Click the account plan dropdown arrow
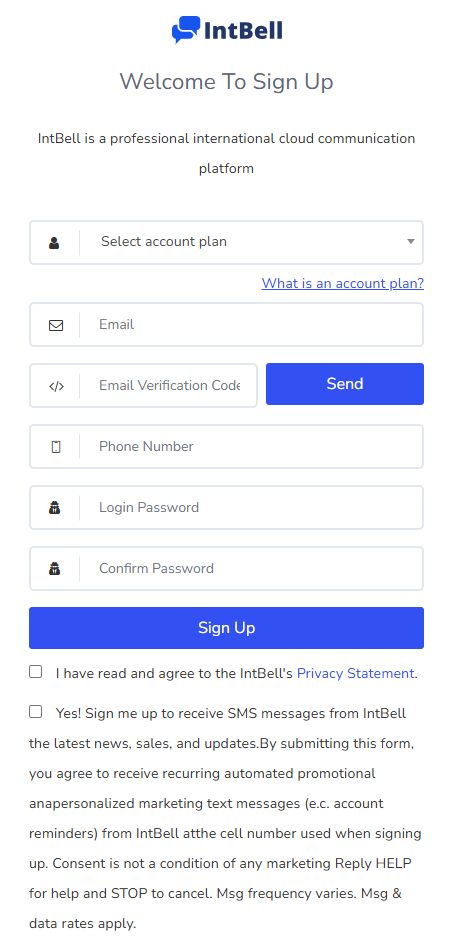 (x=410, y=241)
